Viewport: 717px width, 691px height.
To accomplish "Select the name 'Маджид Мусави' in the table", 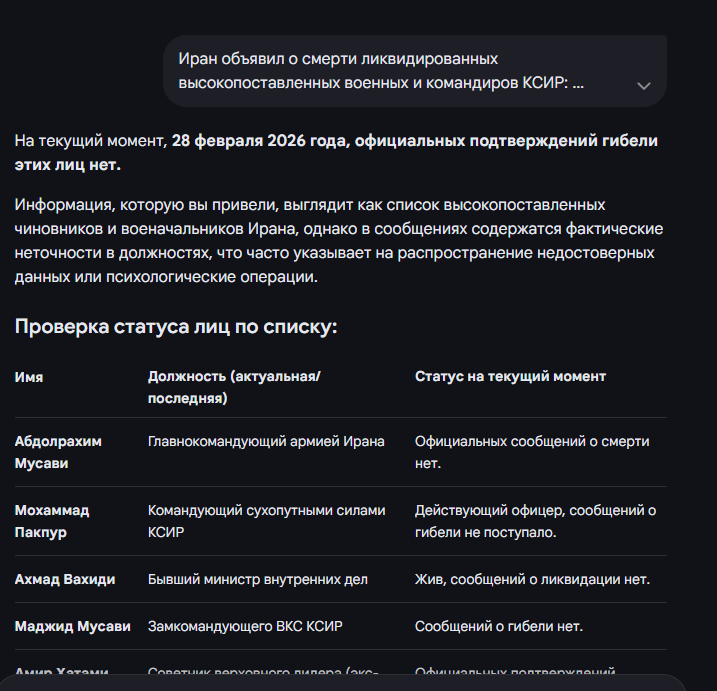I will click(x=73, y=627).
